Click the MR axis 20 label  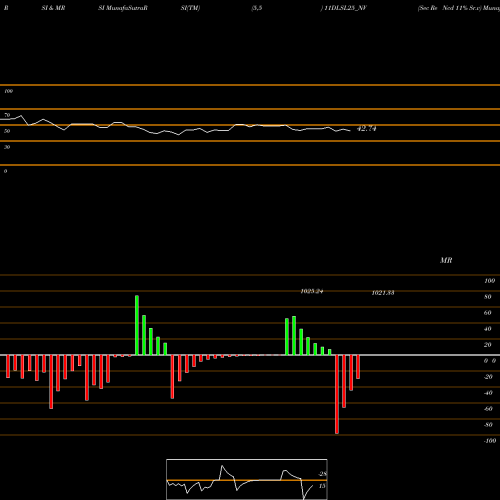(x=488, y=345)
